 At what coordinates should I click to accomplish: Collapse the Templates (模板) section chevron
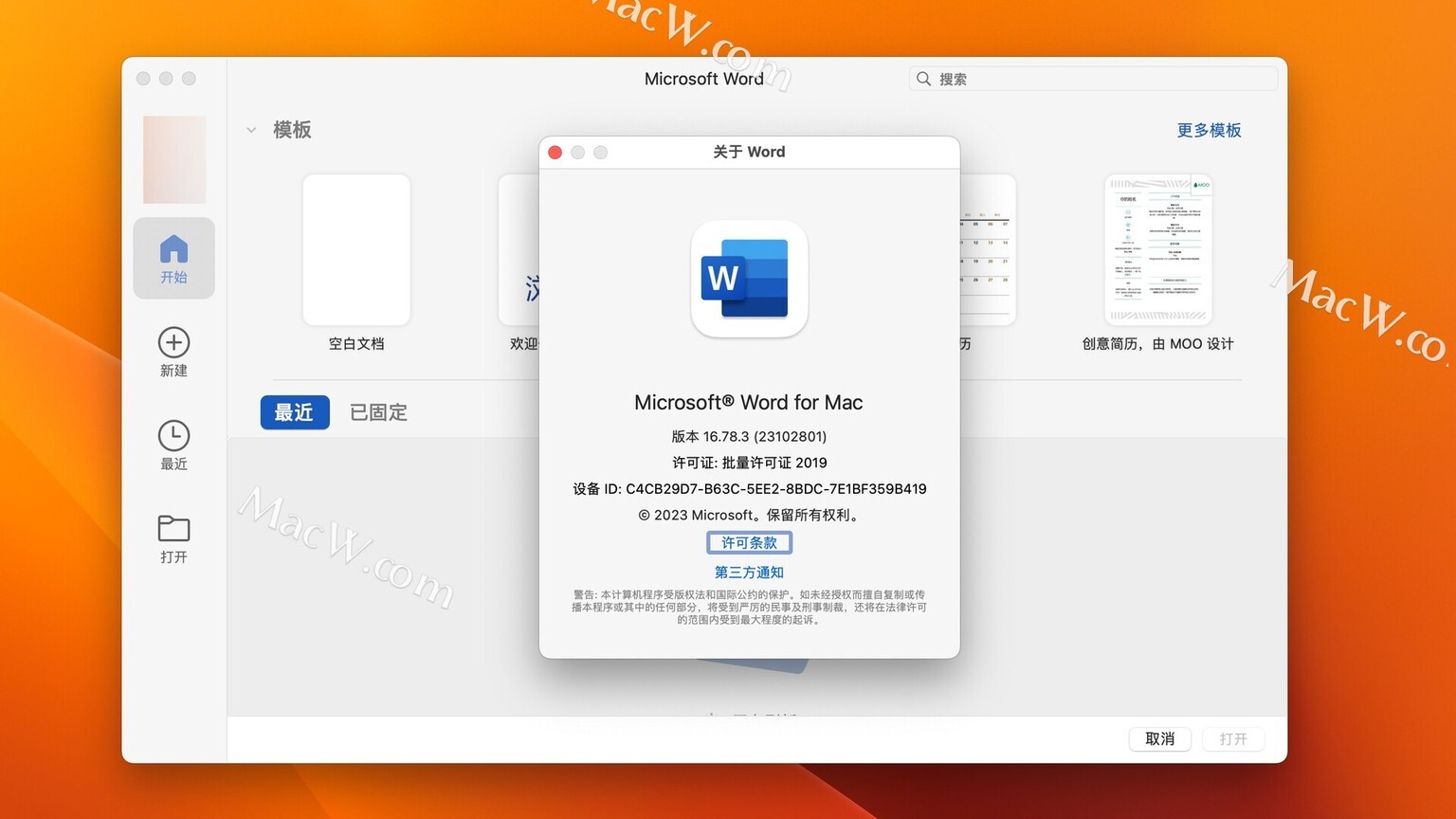[x=251, y=130]
